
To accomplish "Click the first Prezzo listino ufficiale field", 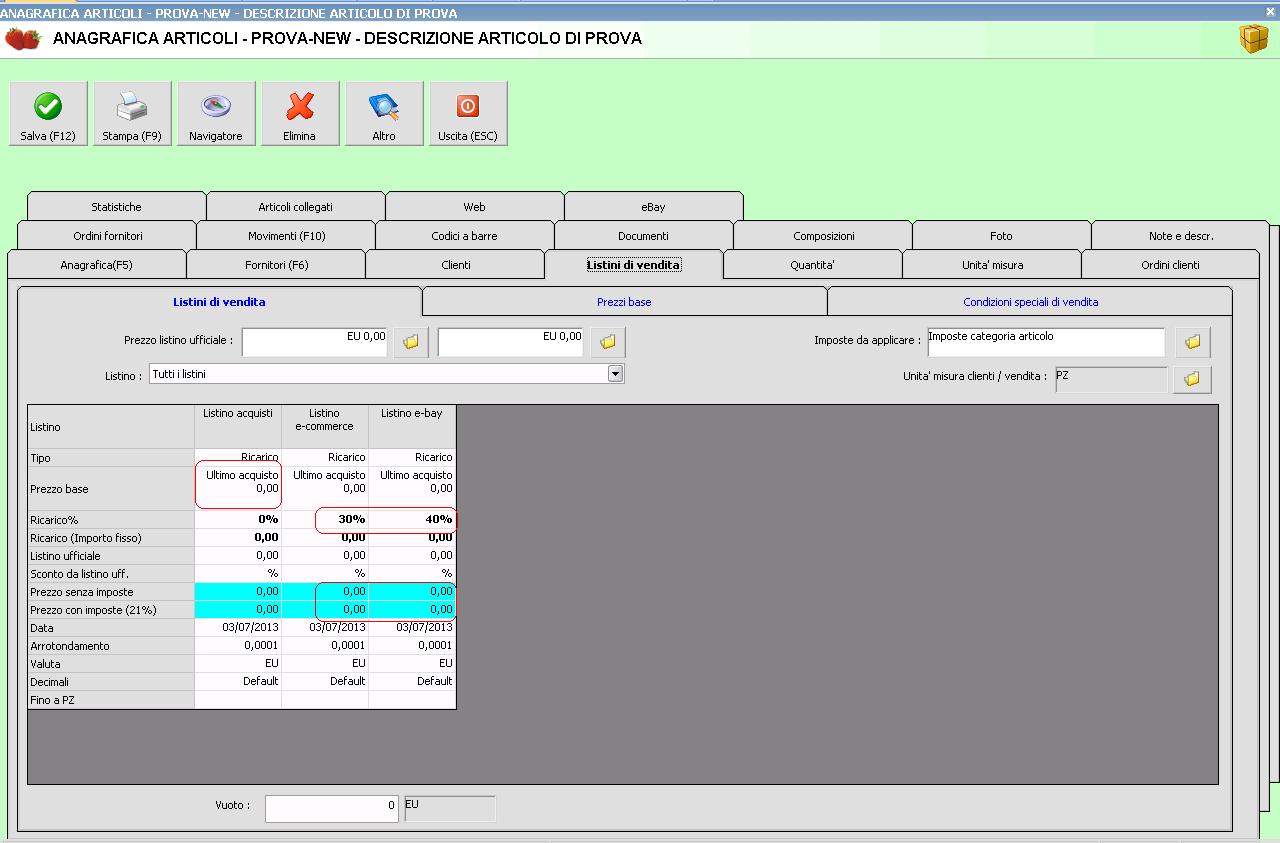I will [314, 342].
